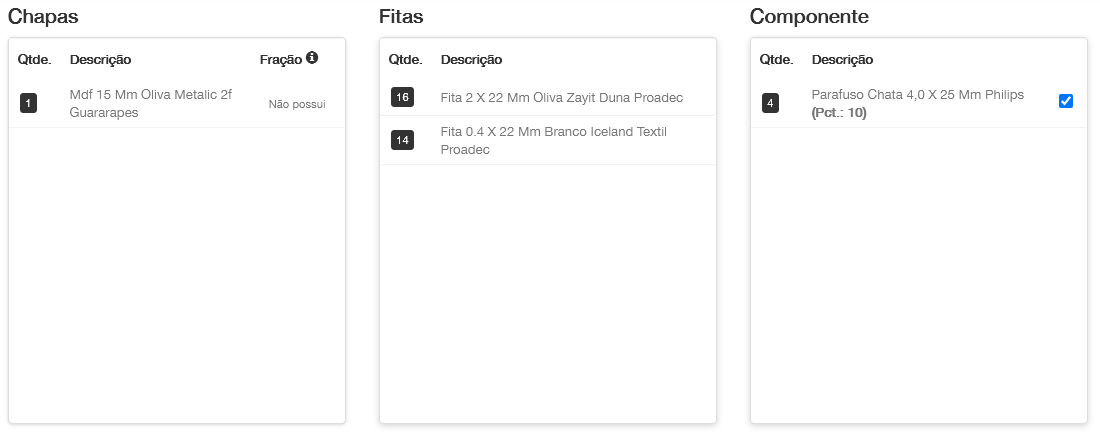This screenshot has width=1100, height=442.
Task: Click Parafuso Chata 4,0 X 25 Mm Philips
Action: 917,95
